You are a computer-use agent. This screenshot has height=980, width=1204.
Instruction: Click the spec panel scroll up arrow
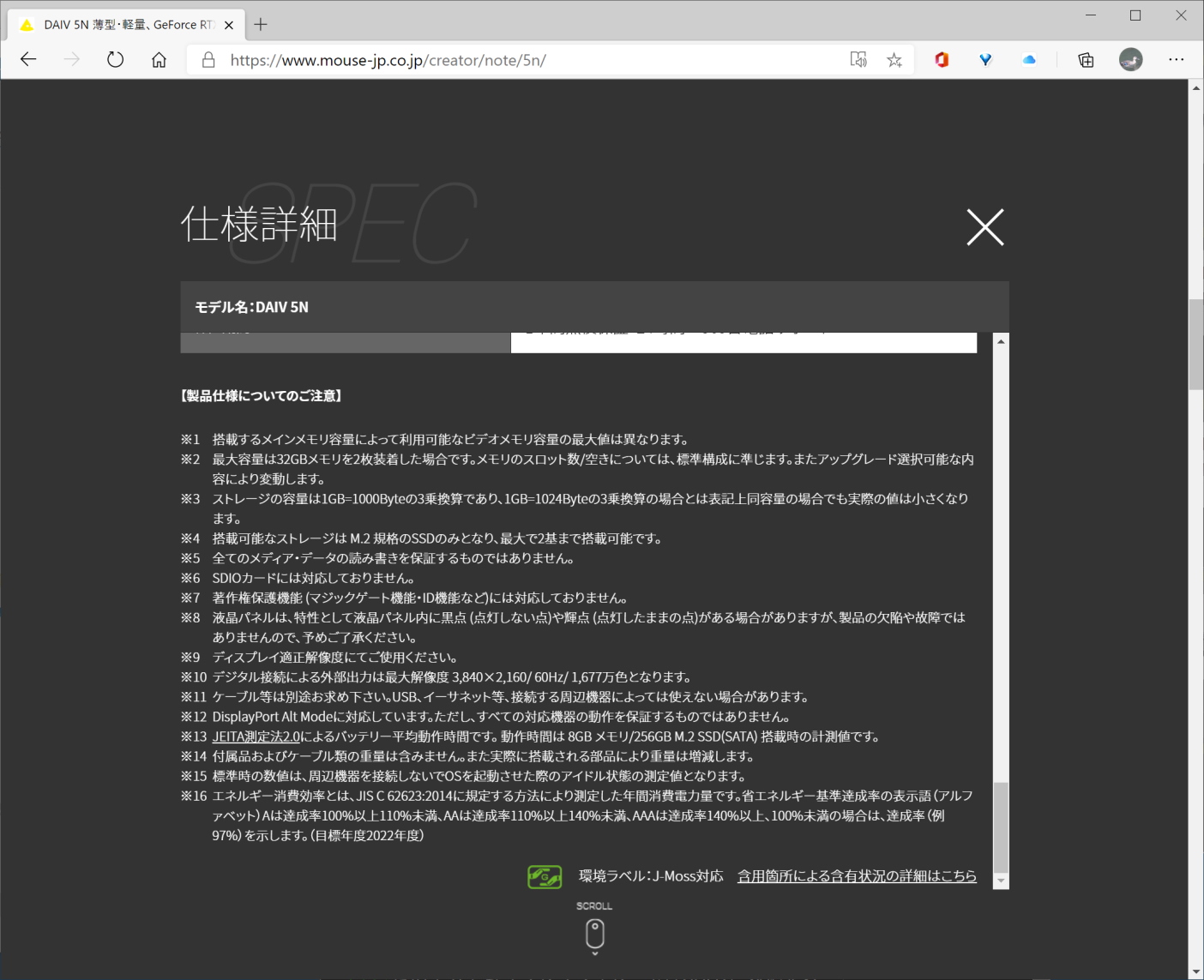click(1001, 341)
